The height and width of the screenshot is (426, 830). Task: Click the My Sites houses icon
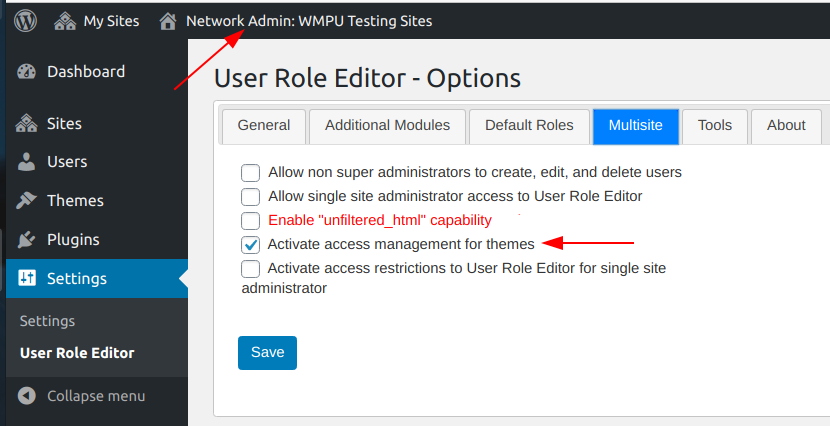coord(65,21)
